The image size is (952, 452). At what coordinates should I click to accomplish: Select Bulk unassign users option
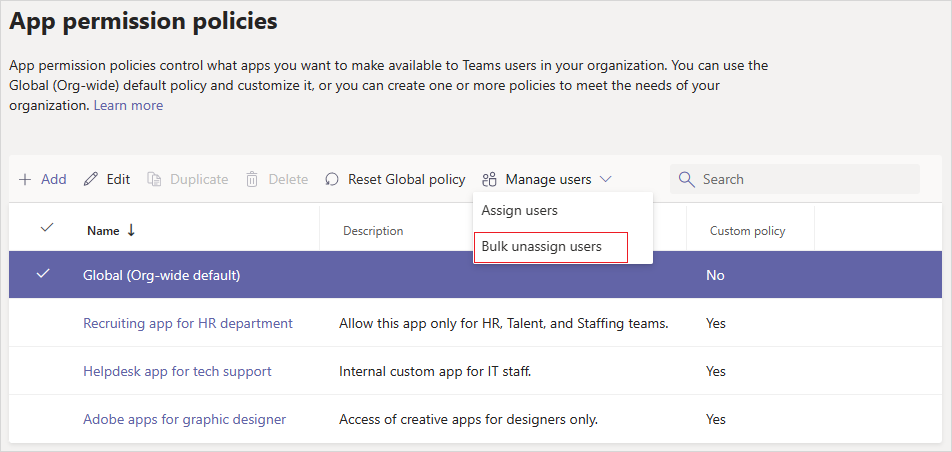[541, 247]
